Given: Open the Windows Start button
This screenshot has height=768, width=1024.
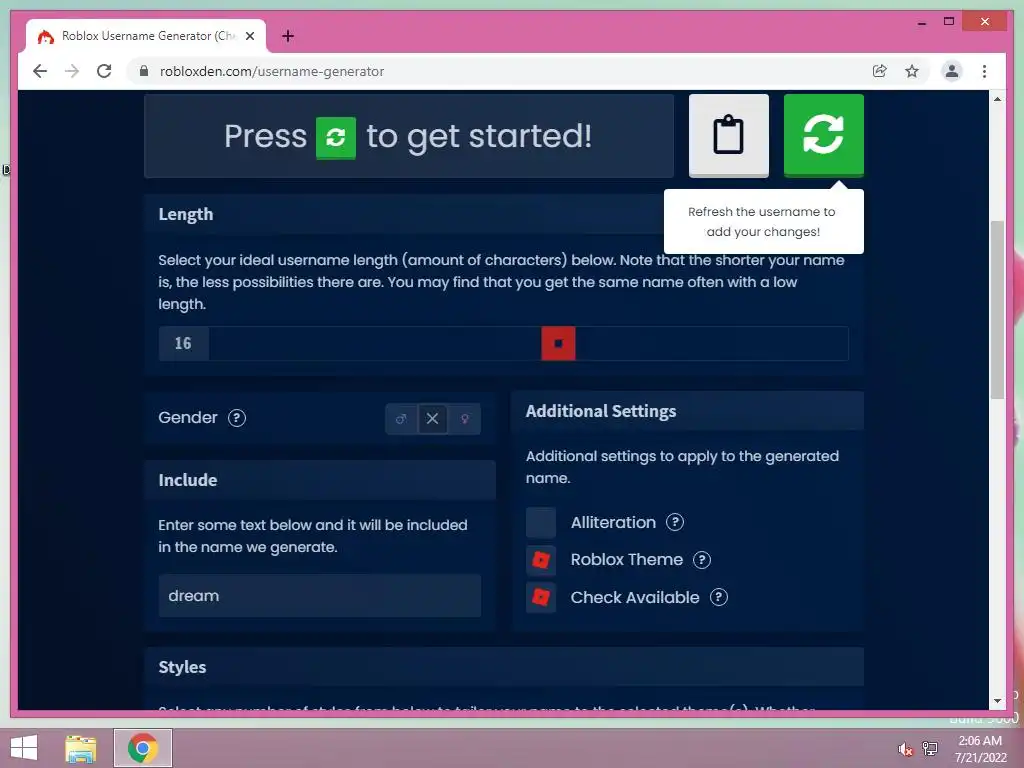Looking at the screenshot, I should pos(24,748).
